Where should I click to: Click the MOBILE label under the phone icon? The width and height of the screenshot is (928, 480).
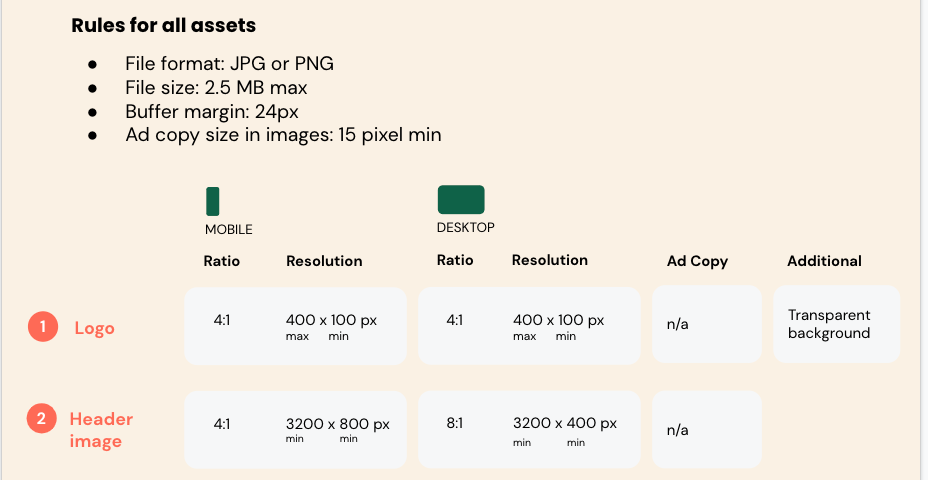pyautogui.click(x=229, y=229)
